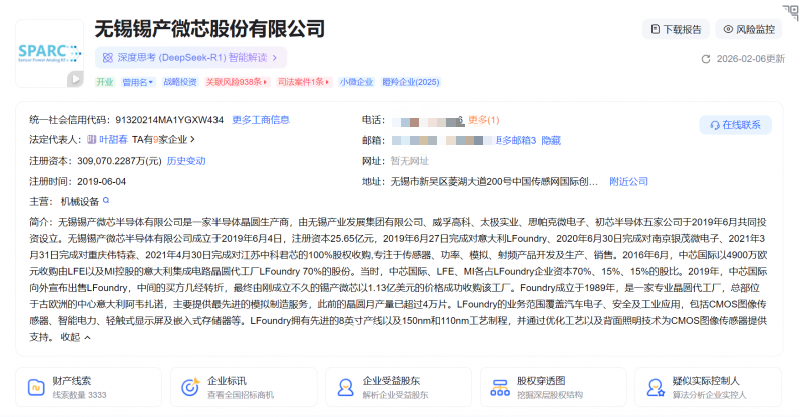
Task: Collapse the introduction with 收起
Action: pyautogui.click(x=76, y=337)
